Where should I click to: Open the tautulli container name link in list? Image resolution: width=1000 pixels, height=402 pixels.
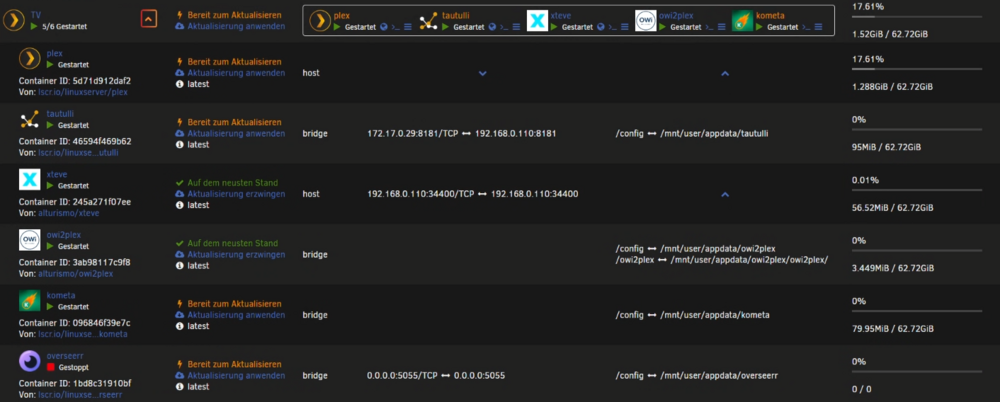pos(60,114)
